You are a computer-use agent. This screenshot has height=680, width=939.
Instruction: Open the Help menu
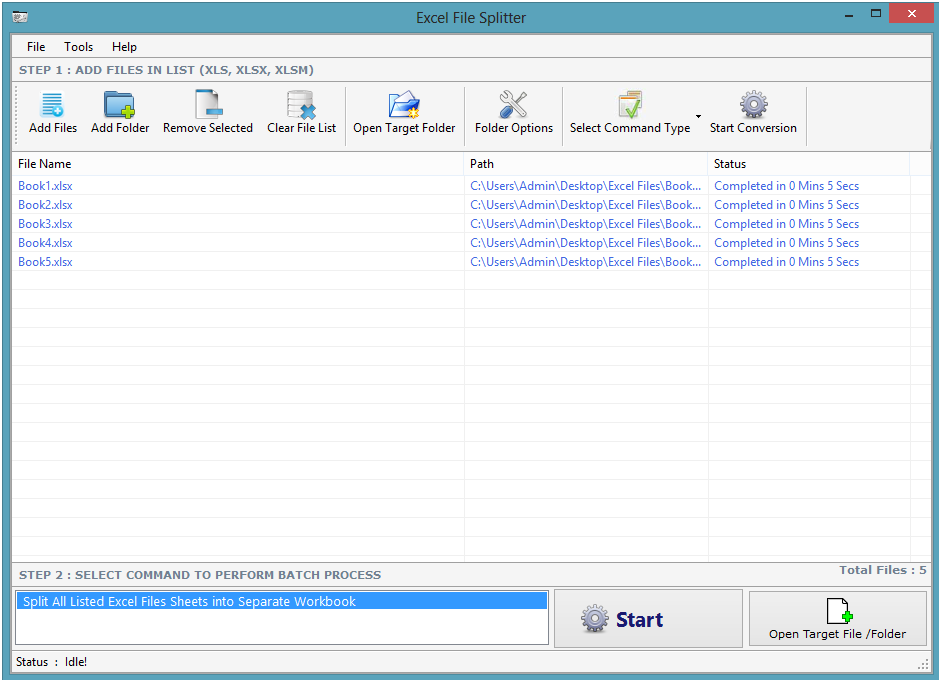[x=124, y=47]
